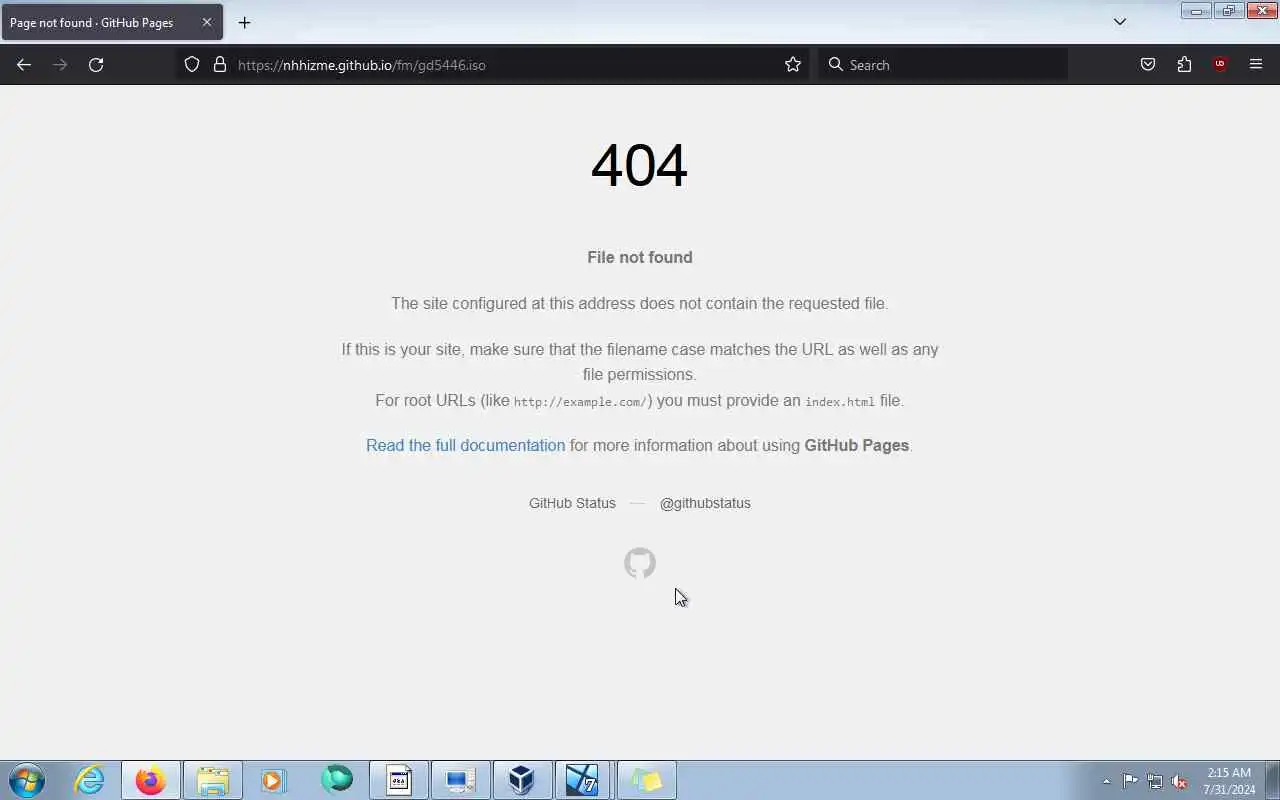Open the Action Center flag icon
Screen dimensions: 1280x800
tap(1130, 781)
